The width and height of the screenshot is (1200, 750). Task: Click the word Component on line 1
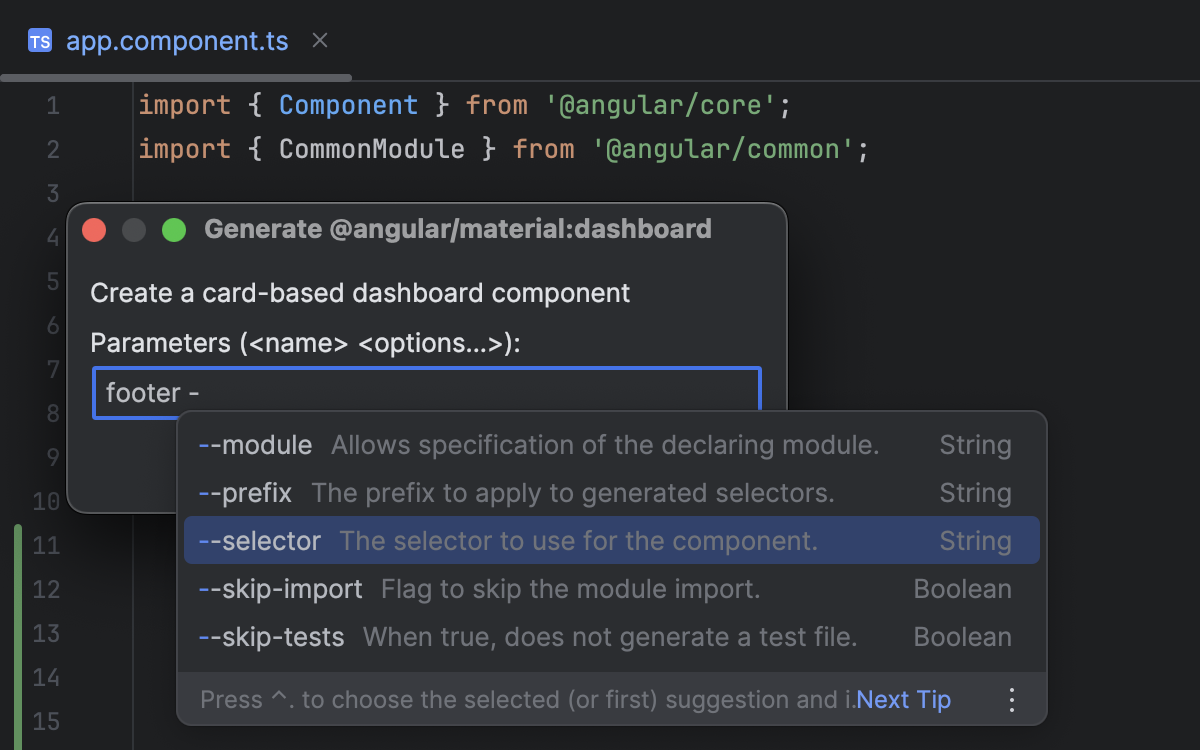coord(348,104)
